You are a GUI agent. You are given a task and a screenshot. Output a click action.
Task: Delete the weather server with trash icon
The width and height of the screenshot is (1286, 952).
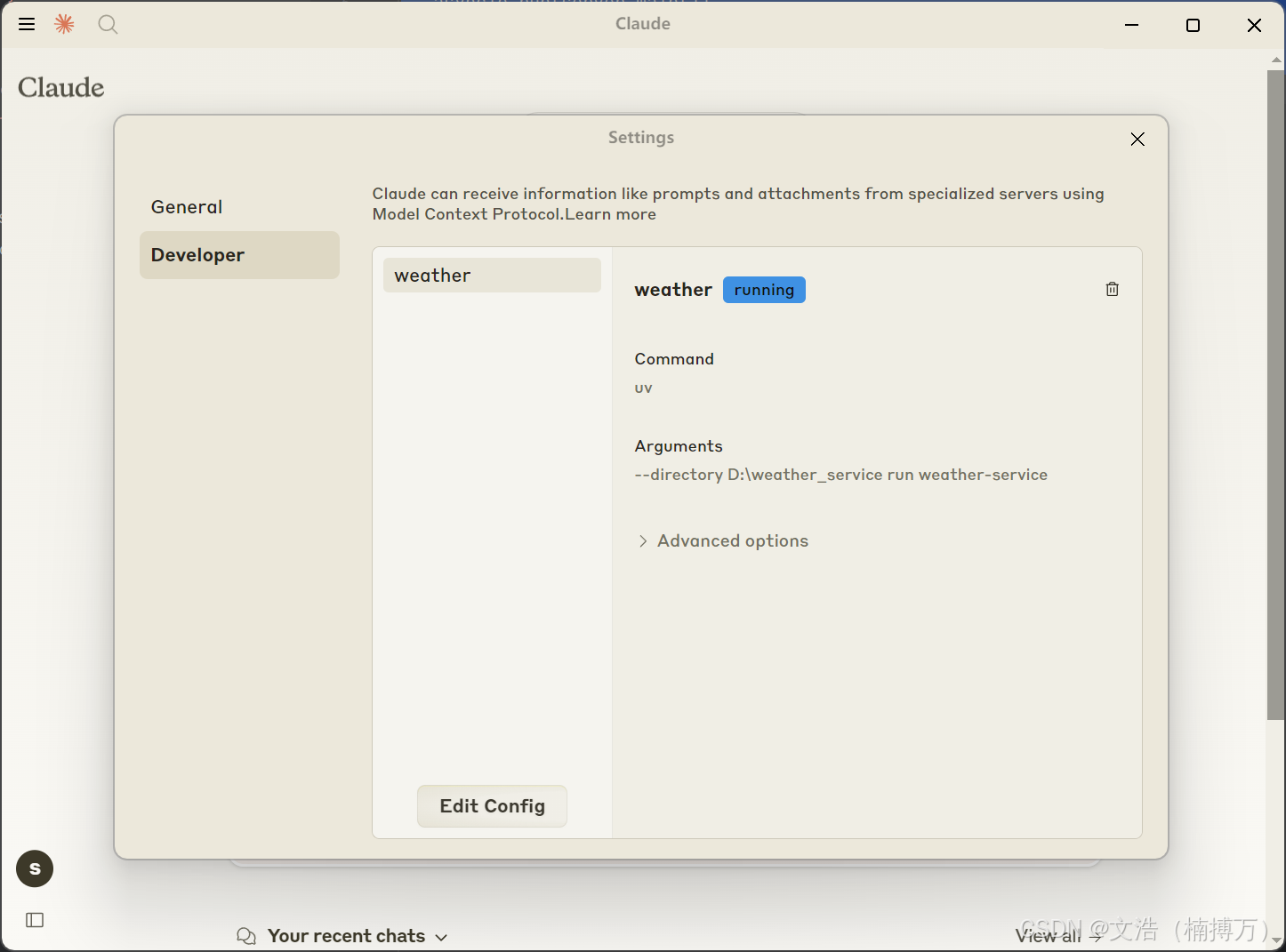pyautogui.click(x=1112, y=289)
